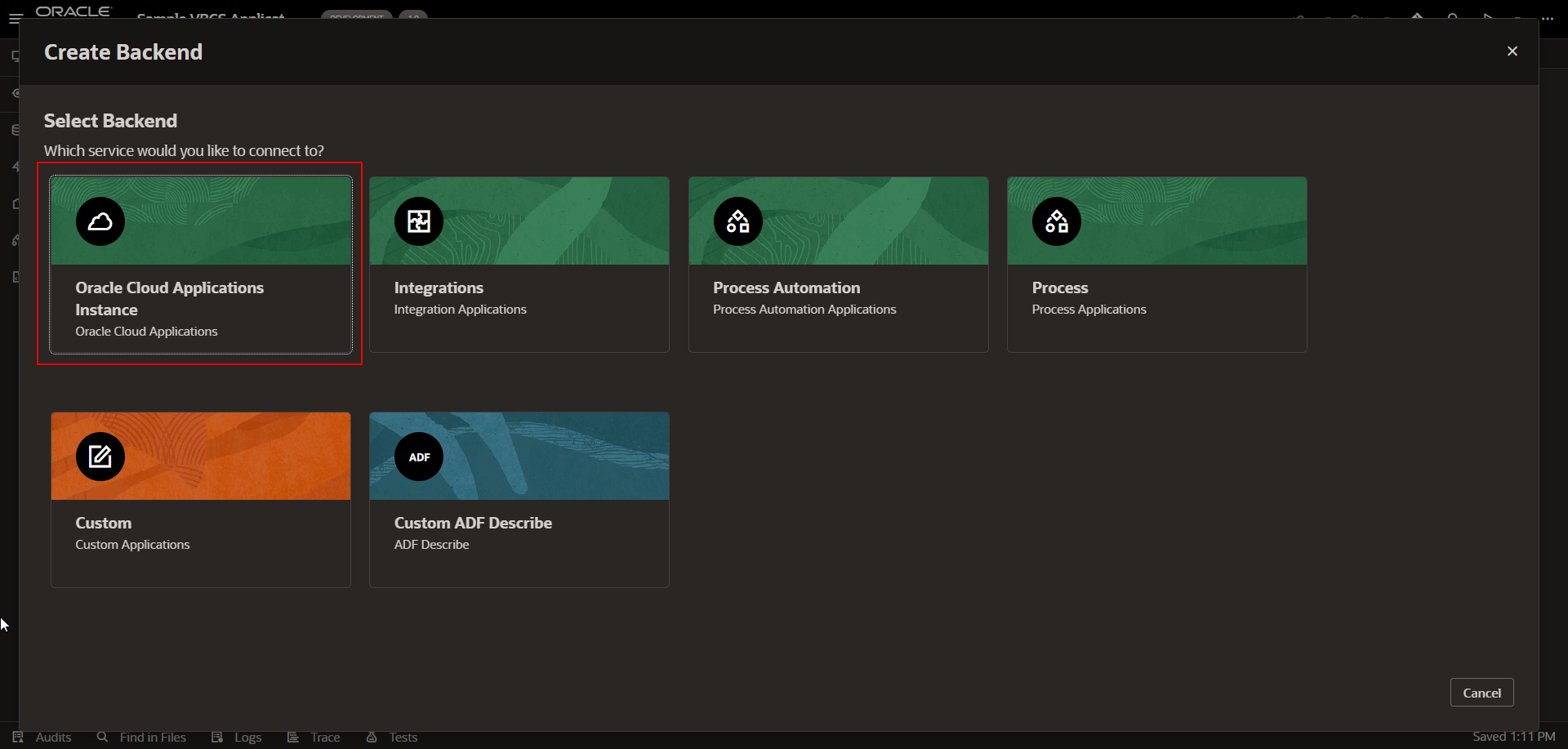Select the Oracle Cloud Applications Instance card
The height and width of the screenshot is (749, 1568).
coord(201,265)
